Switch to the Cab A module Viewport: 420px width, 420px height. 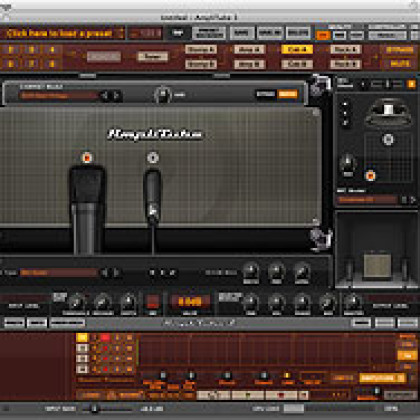click(297, 49)
